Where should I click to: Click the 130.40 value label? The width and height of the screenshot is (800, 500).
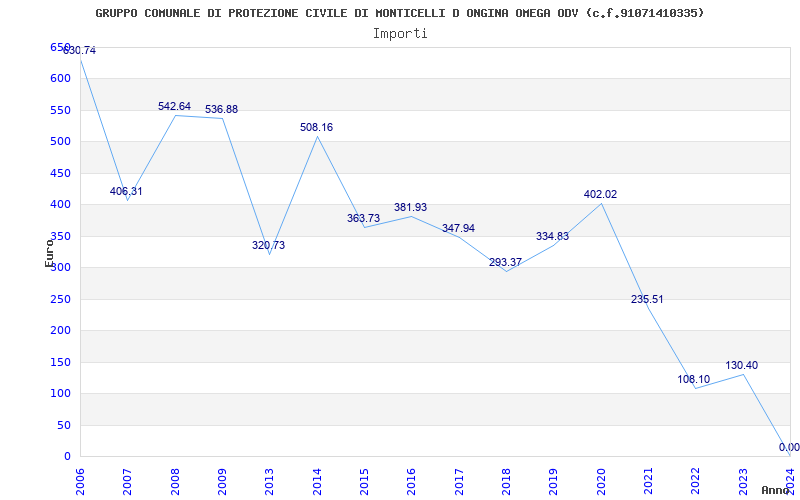[741, 365]
